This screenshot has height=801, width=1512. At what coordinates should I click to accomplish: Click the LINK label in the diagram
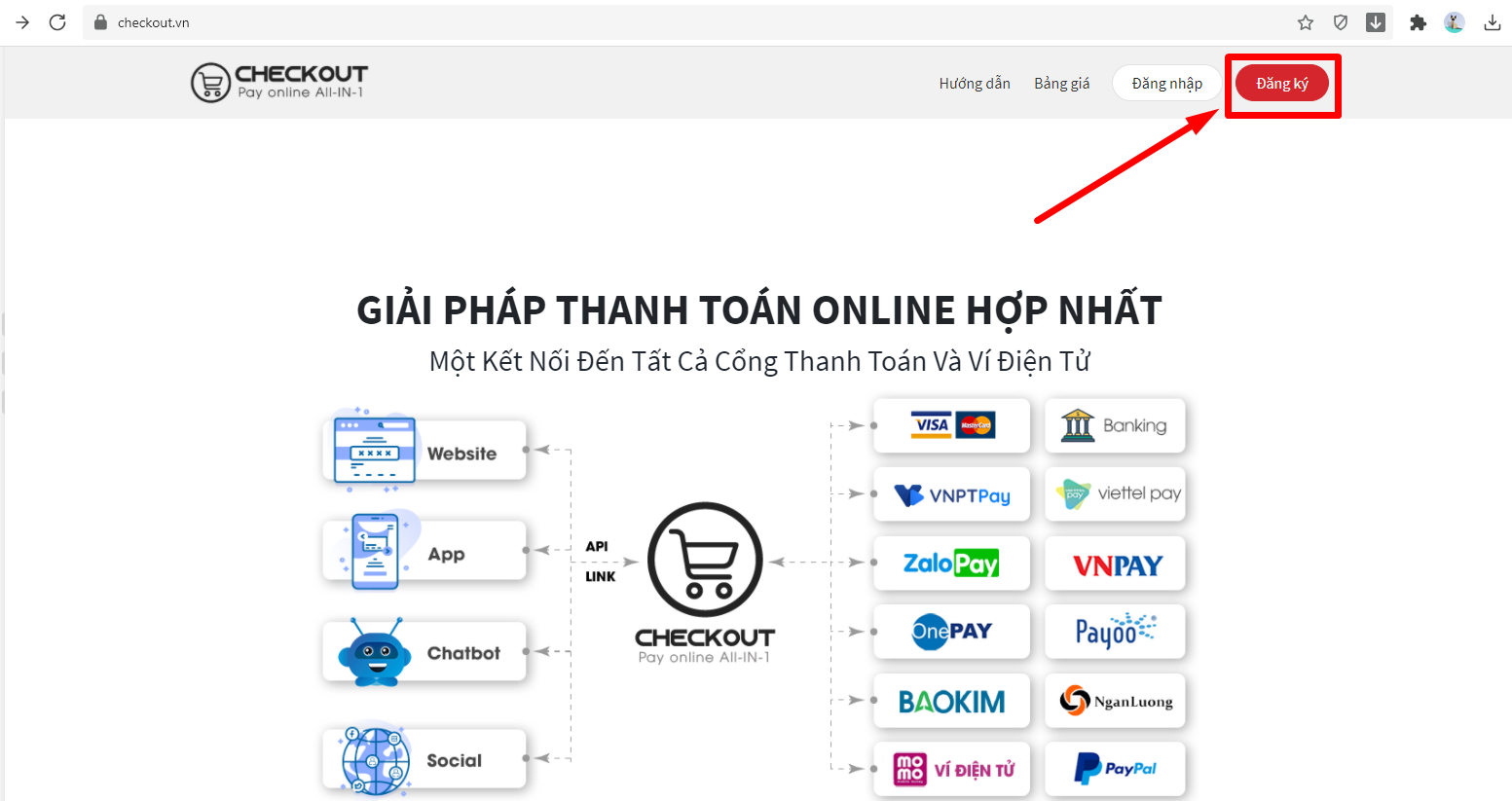[600, 576]
